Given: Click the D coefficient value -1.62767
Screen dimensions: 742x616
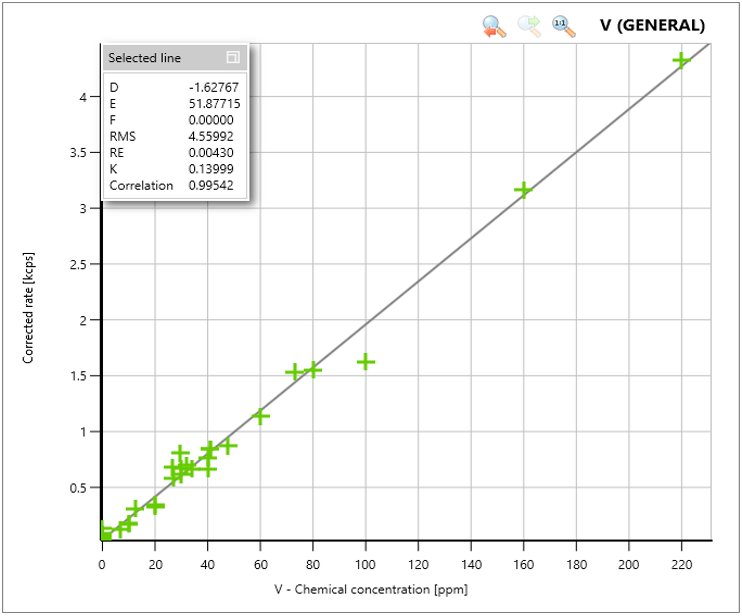Looking at the screenshot, I should [215, 87].
